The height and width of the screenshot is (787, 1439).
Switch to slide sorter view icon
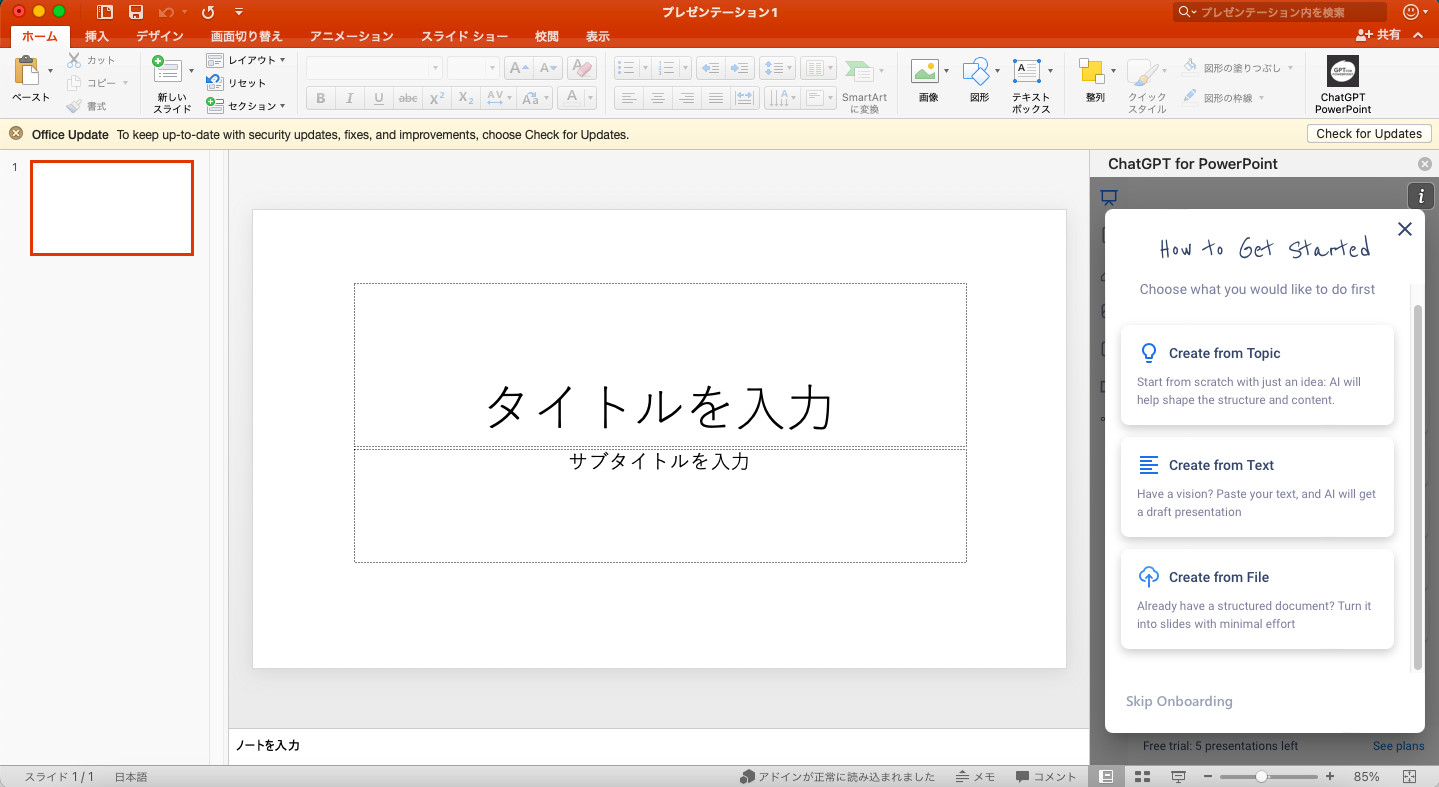pos(1142,777)
